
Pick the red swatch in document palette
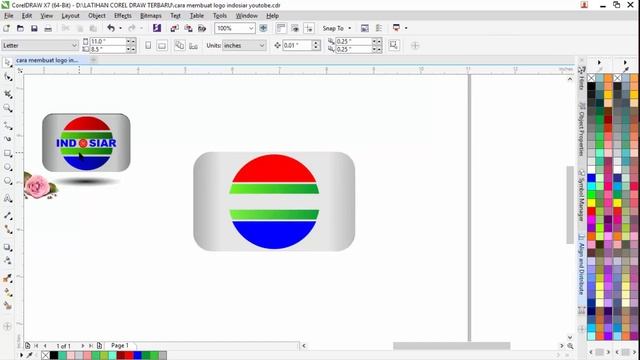tap(129, 356)
